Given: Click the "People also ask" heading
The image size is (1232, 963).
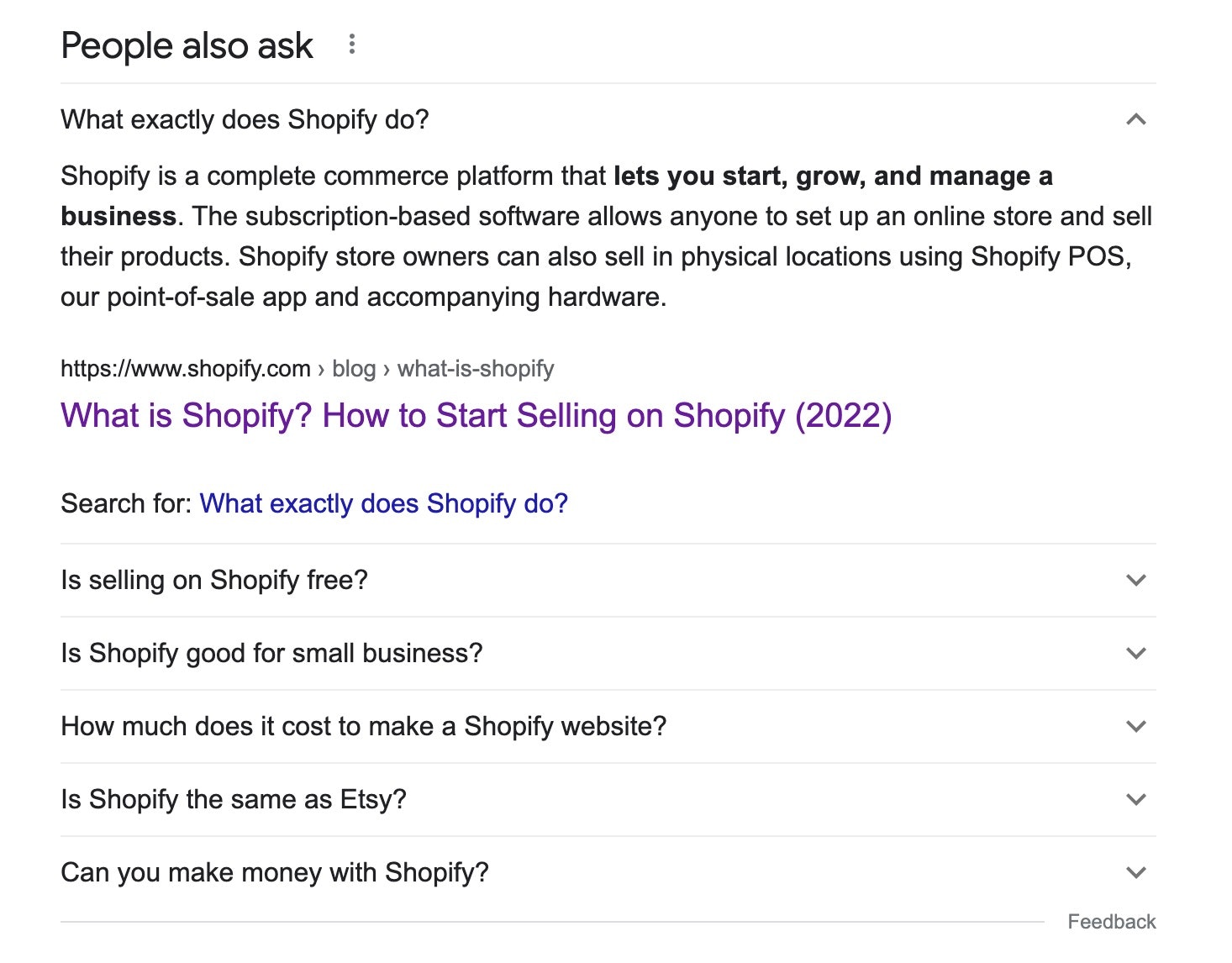Looking at the screenshot, I should coord(187,45).
